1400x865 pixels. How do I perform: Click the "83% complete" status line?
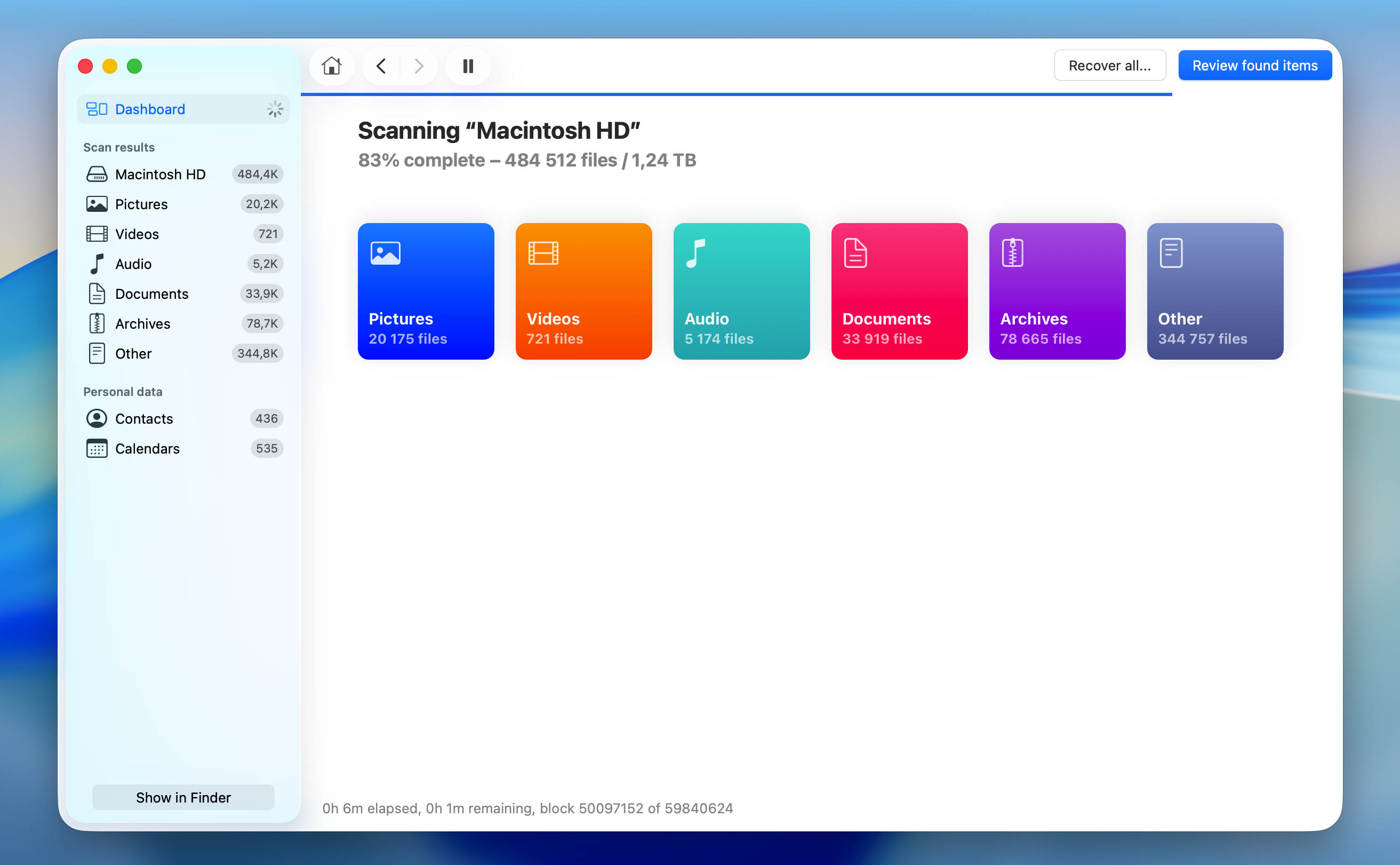[526, 160]
